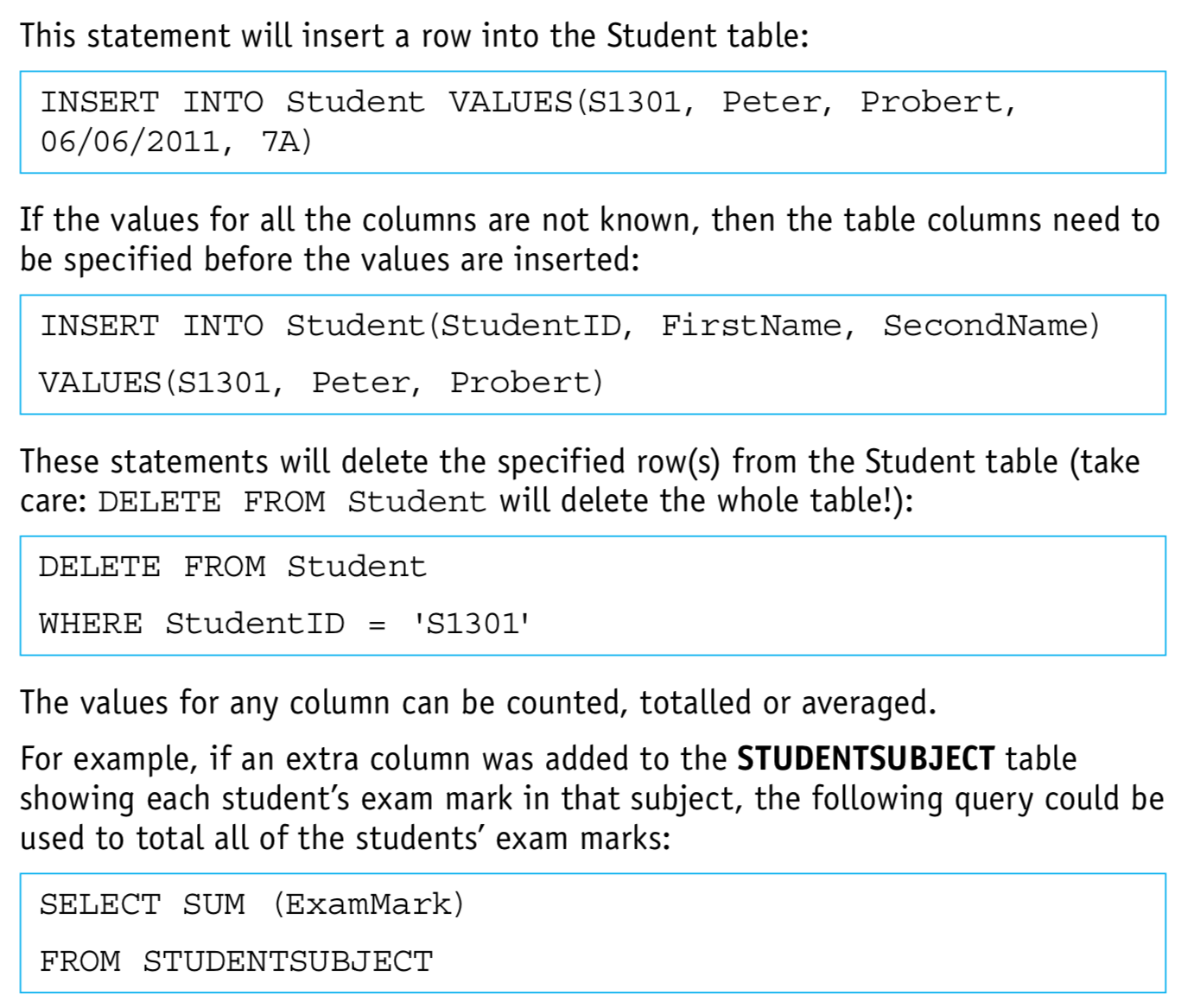Click inline code DELETE FROM Student in paragraph
The width and height of the screenshot is (1181, 1008).
(x=292, y=502)
